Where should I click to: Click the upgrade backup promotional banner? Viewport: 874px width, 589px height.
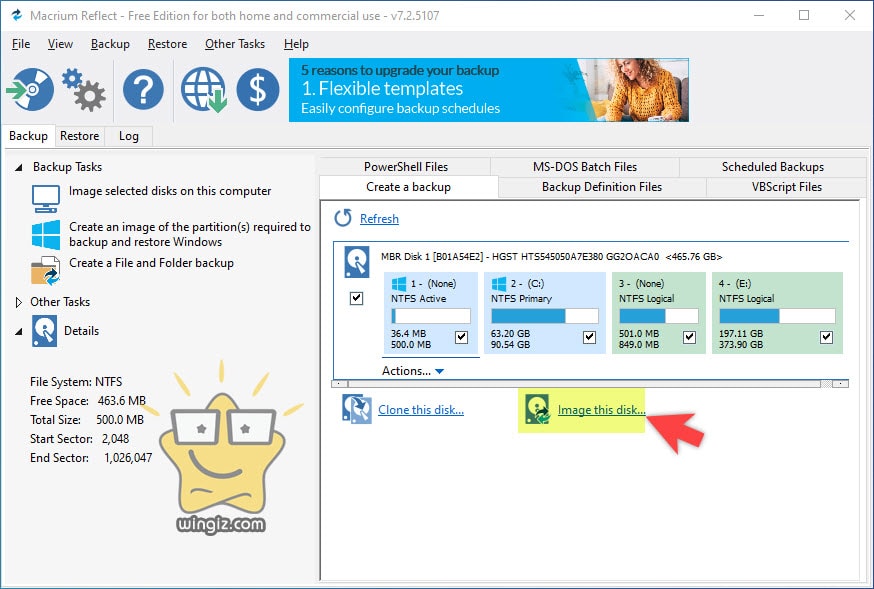click(x=489, y=90)
